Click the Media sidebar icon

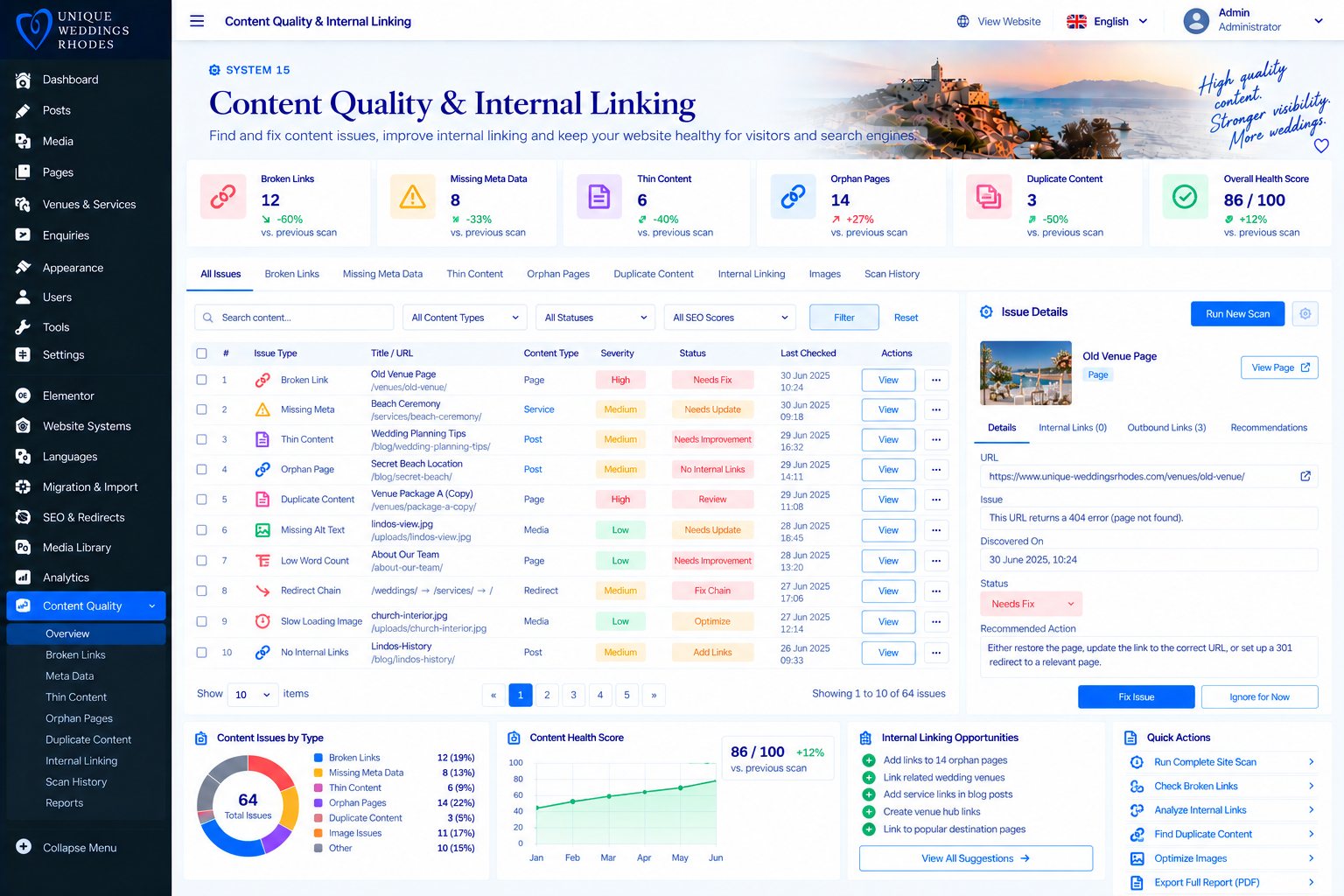[x=23, y=141]
